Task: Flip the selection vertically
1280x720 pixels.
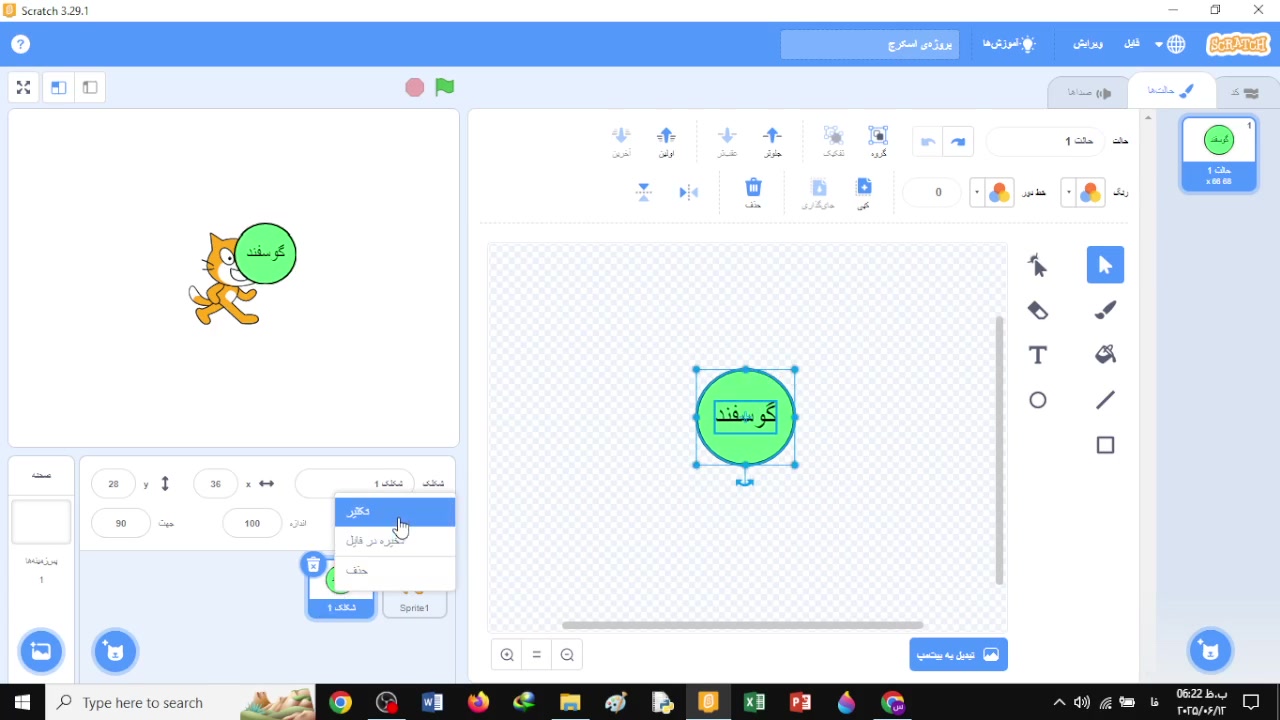Action: coord(644,192)
